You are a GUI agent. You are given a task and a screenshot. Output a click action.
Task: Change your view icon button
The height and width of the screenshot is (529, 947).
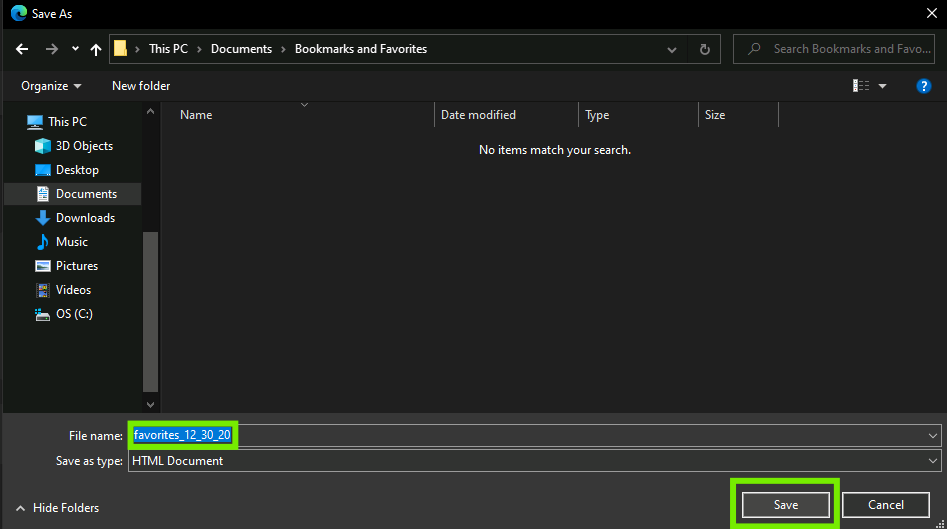pos(861,86)
